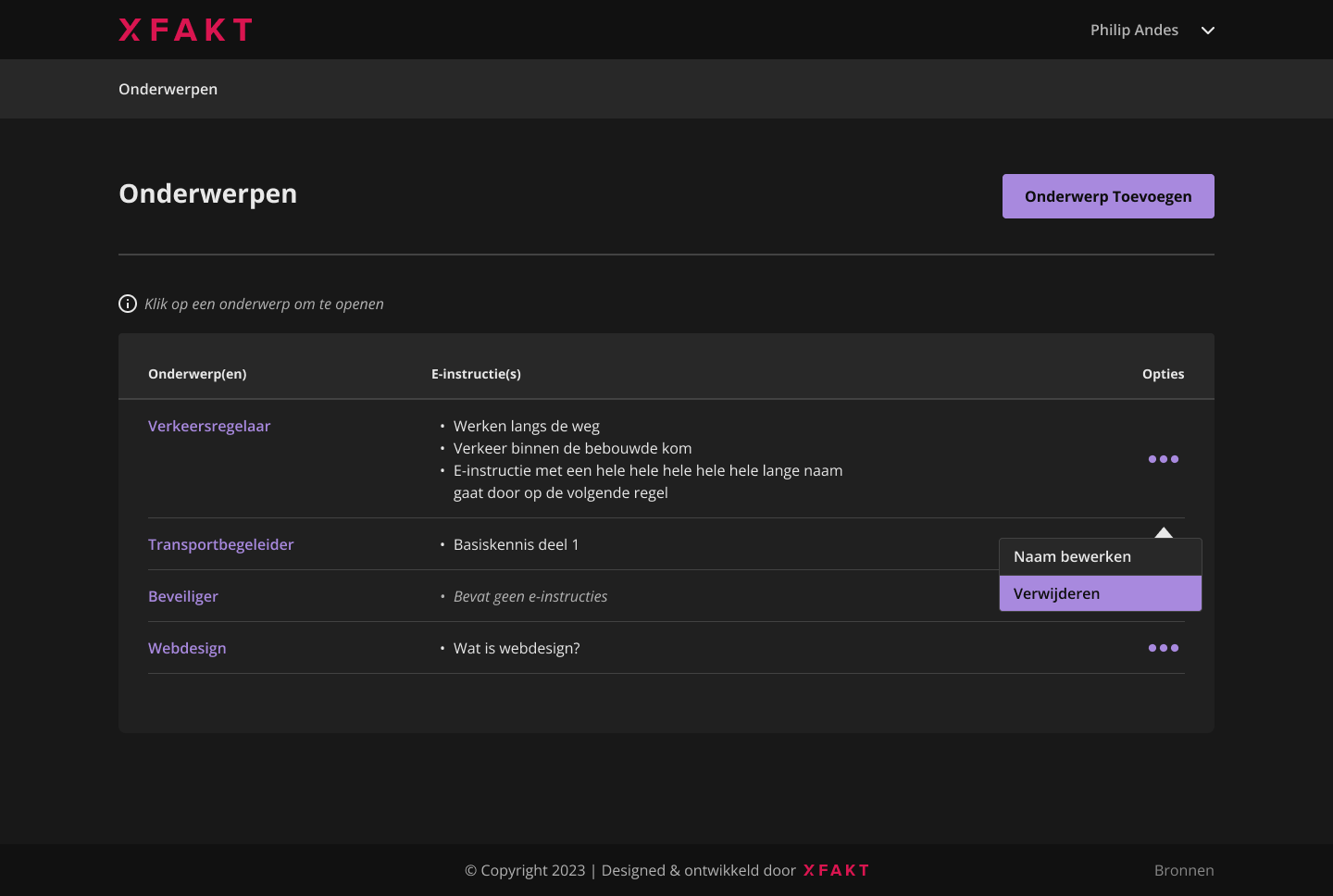Open options dots for Webdesign row
1333x896 pixels.
1164,648
